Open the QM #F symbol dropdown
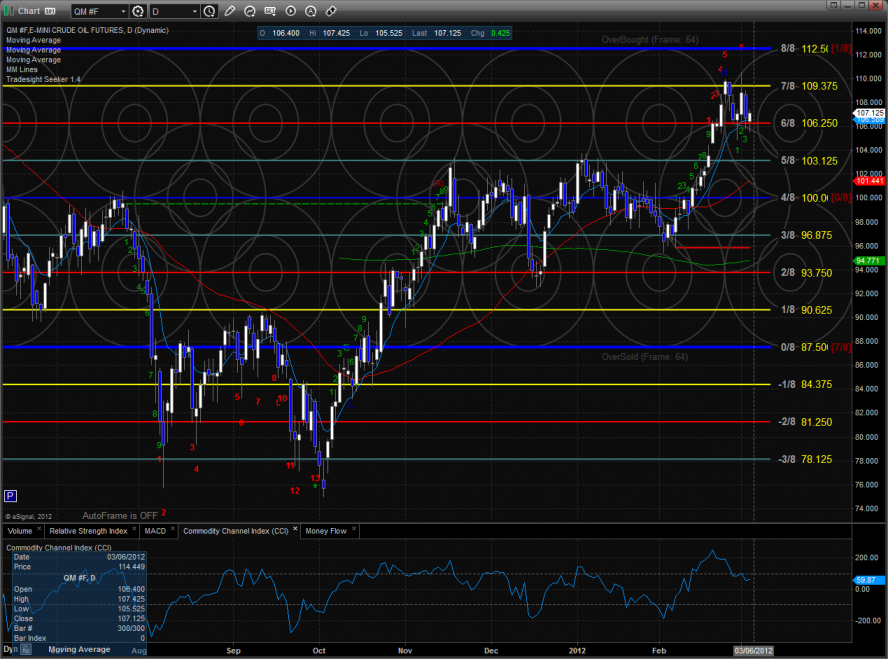Screen dimensions: 888x659 point(122,11)
